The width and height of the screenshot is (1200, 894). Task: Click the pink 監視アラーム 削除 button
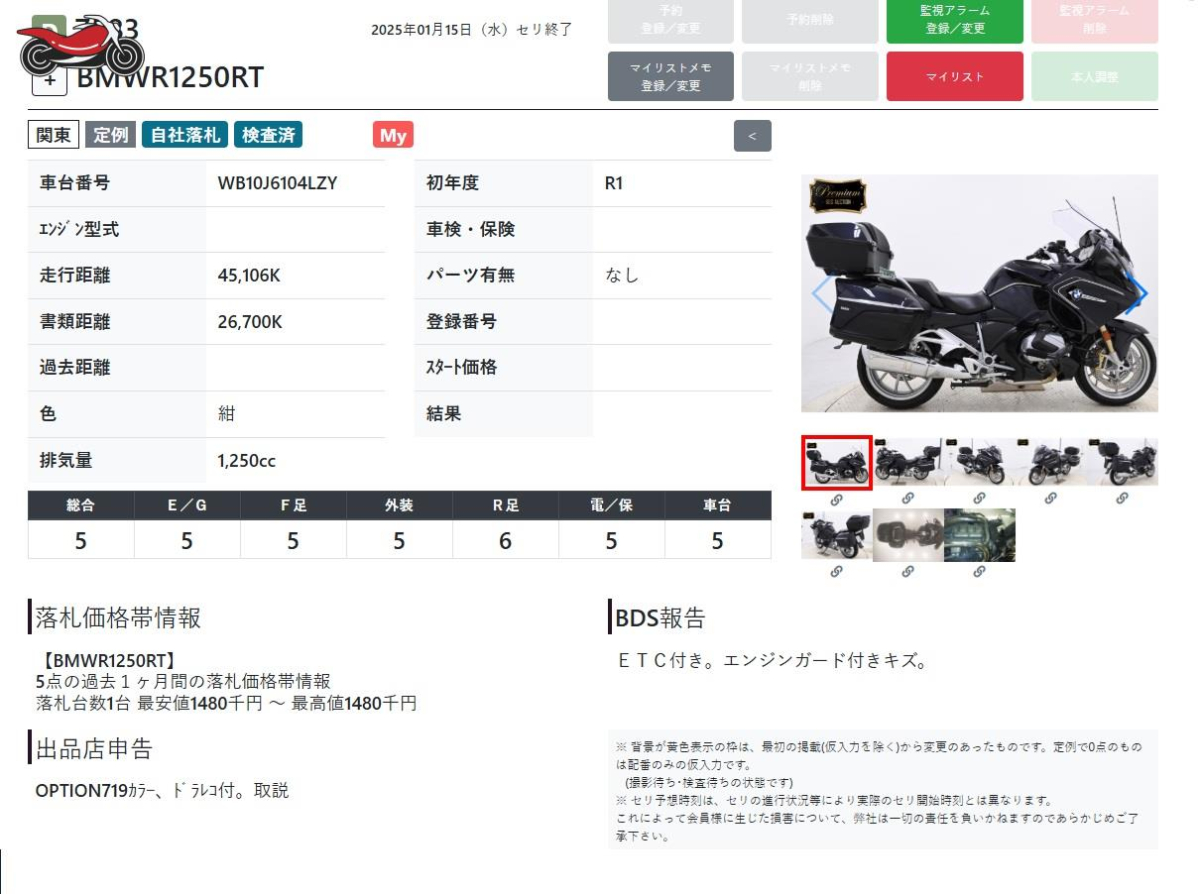pos(1095,20)
